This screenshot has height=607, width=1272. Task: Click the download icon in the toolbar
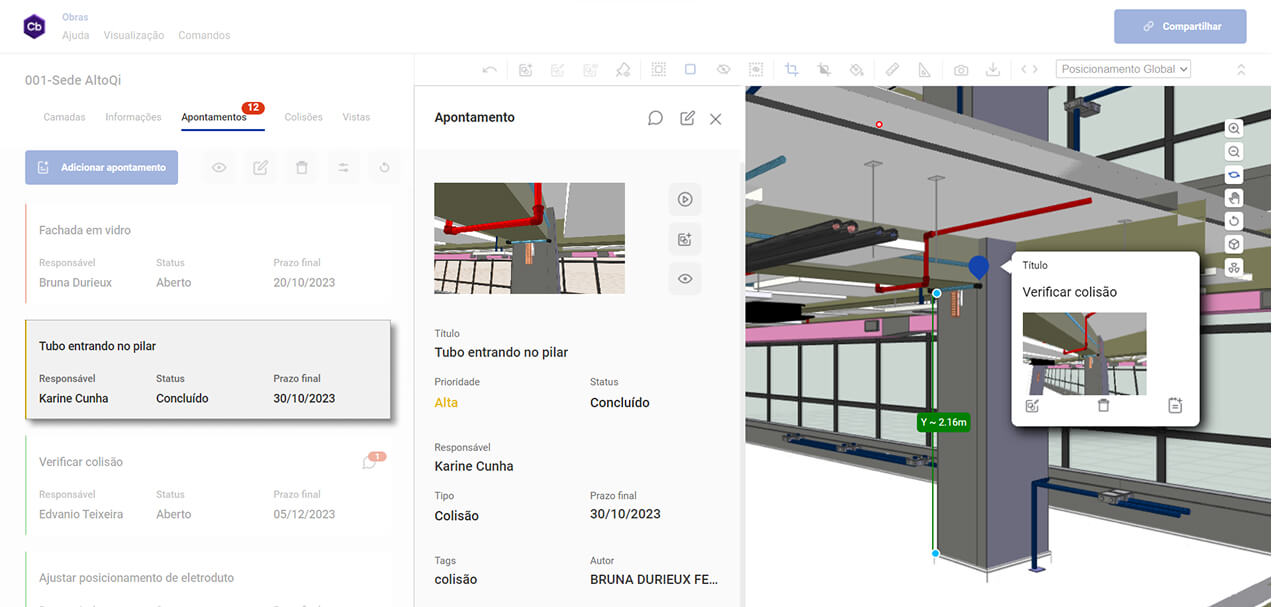coord(993,70)
